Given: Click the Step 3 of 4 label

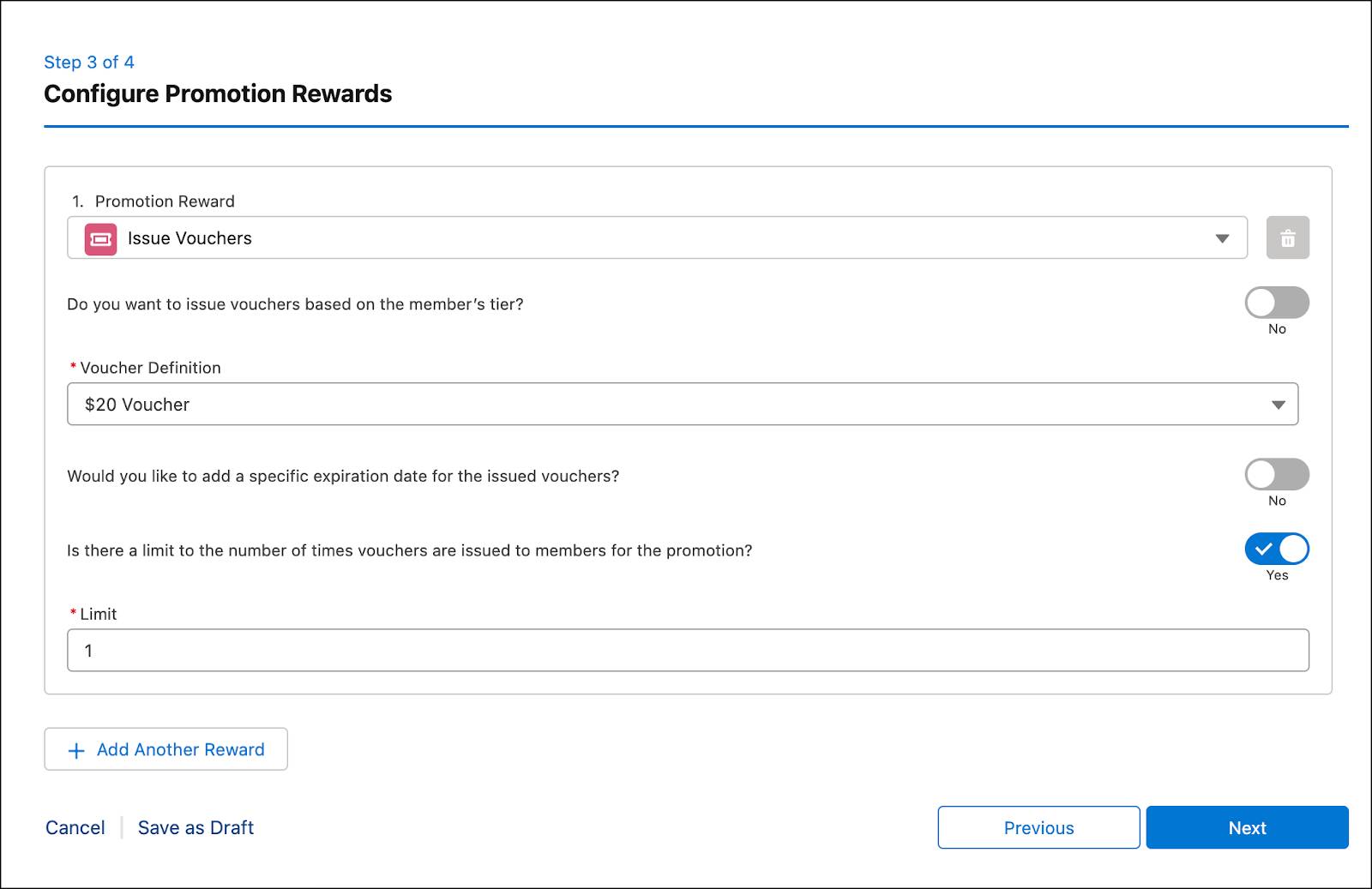Looking at the screenshot, I should click(89, 62).
